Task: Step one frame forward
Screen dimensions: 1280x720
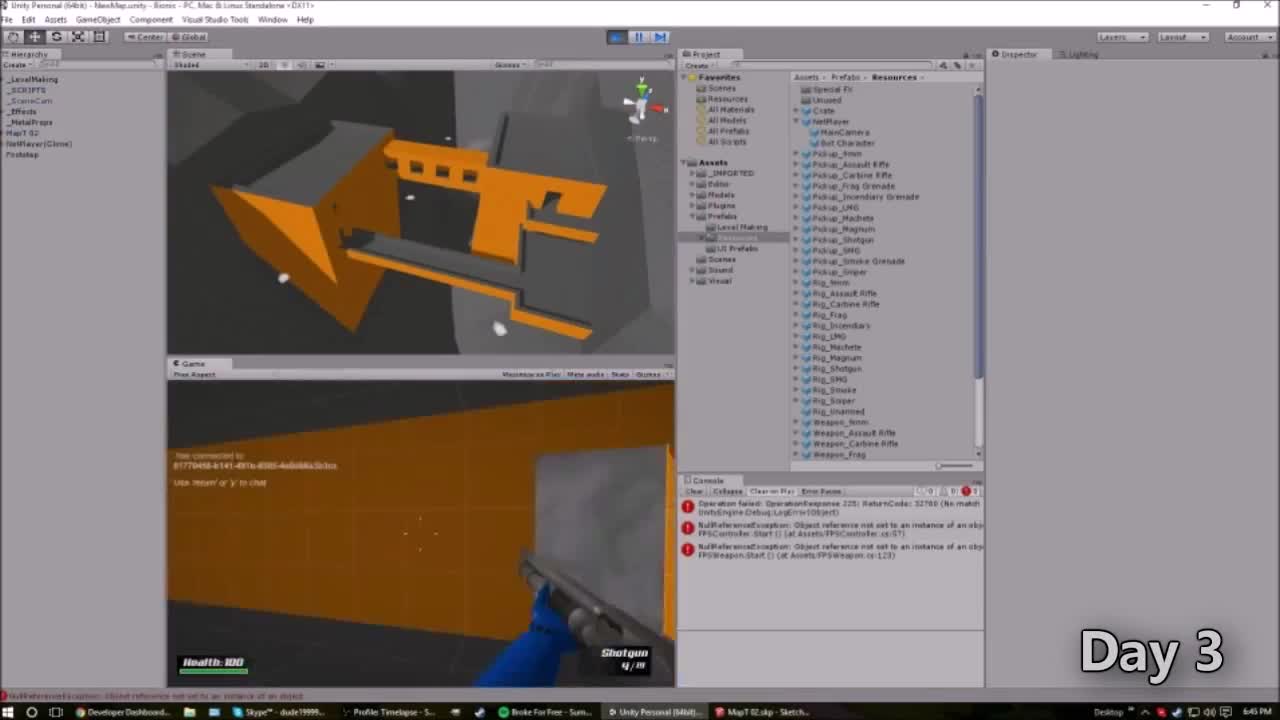Action: [x=660, y=36]
